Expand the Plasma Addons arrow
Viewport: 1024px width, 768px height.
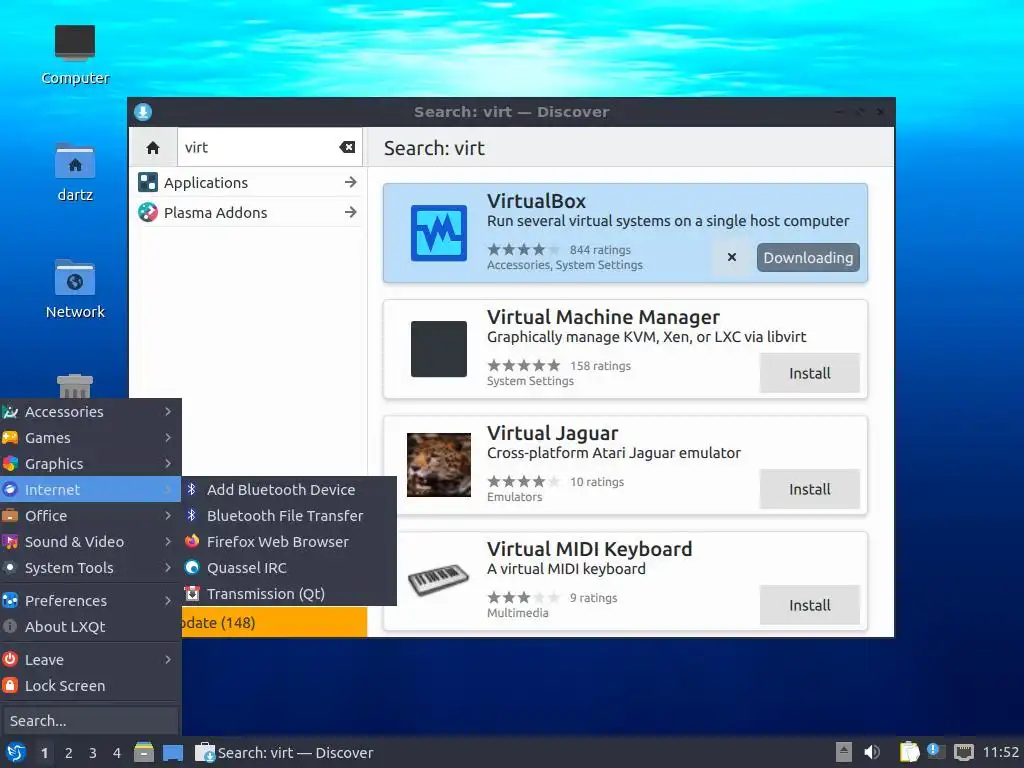350,212
